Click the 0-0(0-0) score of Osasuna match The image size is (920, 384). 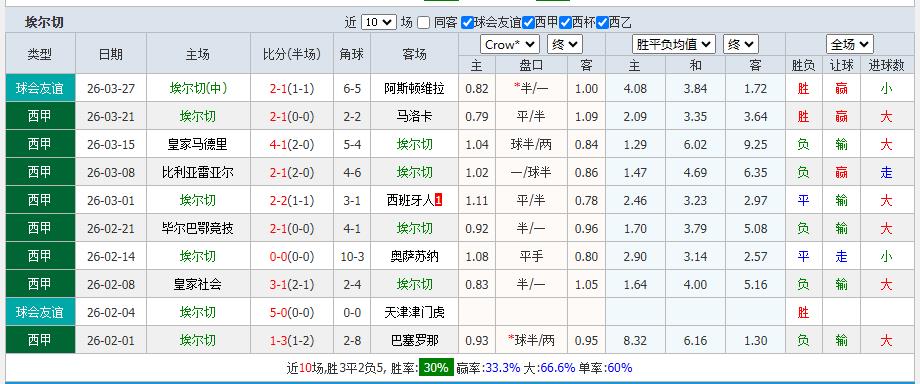click(292, 257)
